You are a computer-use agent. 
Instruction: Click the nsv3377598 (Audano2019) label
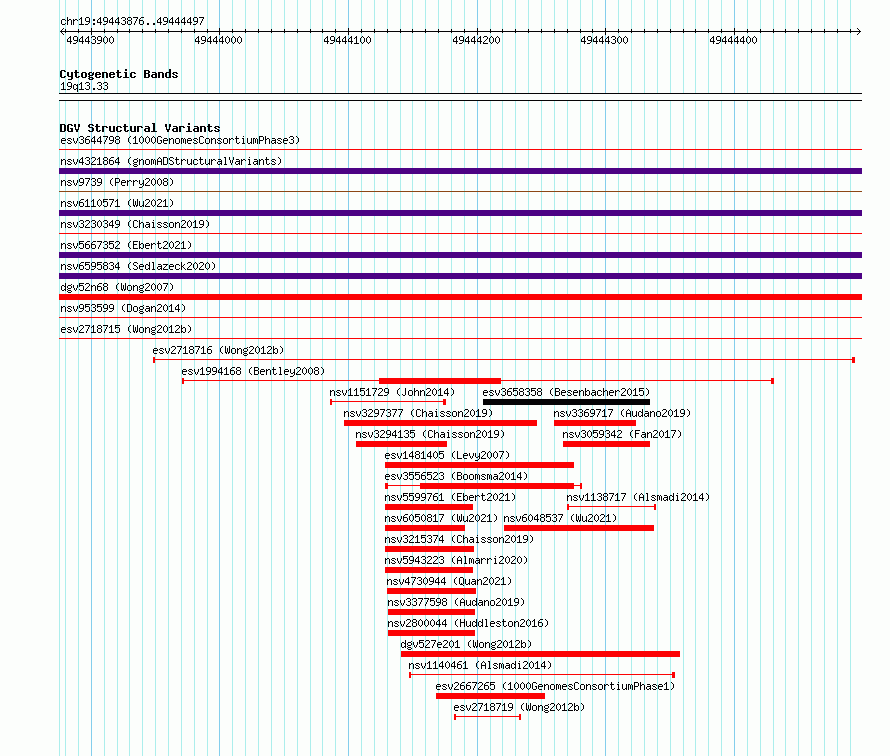pos(456,602)
